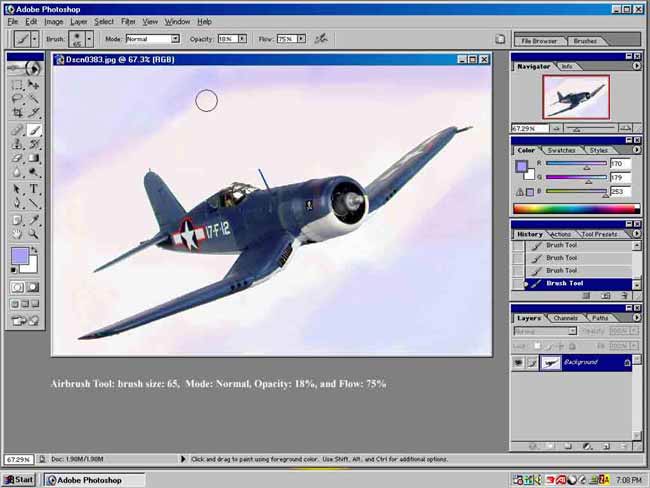Click the color spectrum ramp bar

coord(576,209)
